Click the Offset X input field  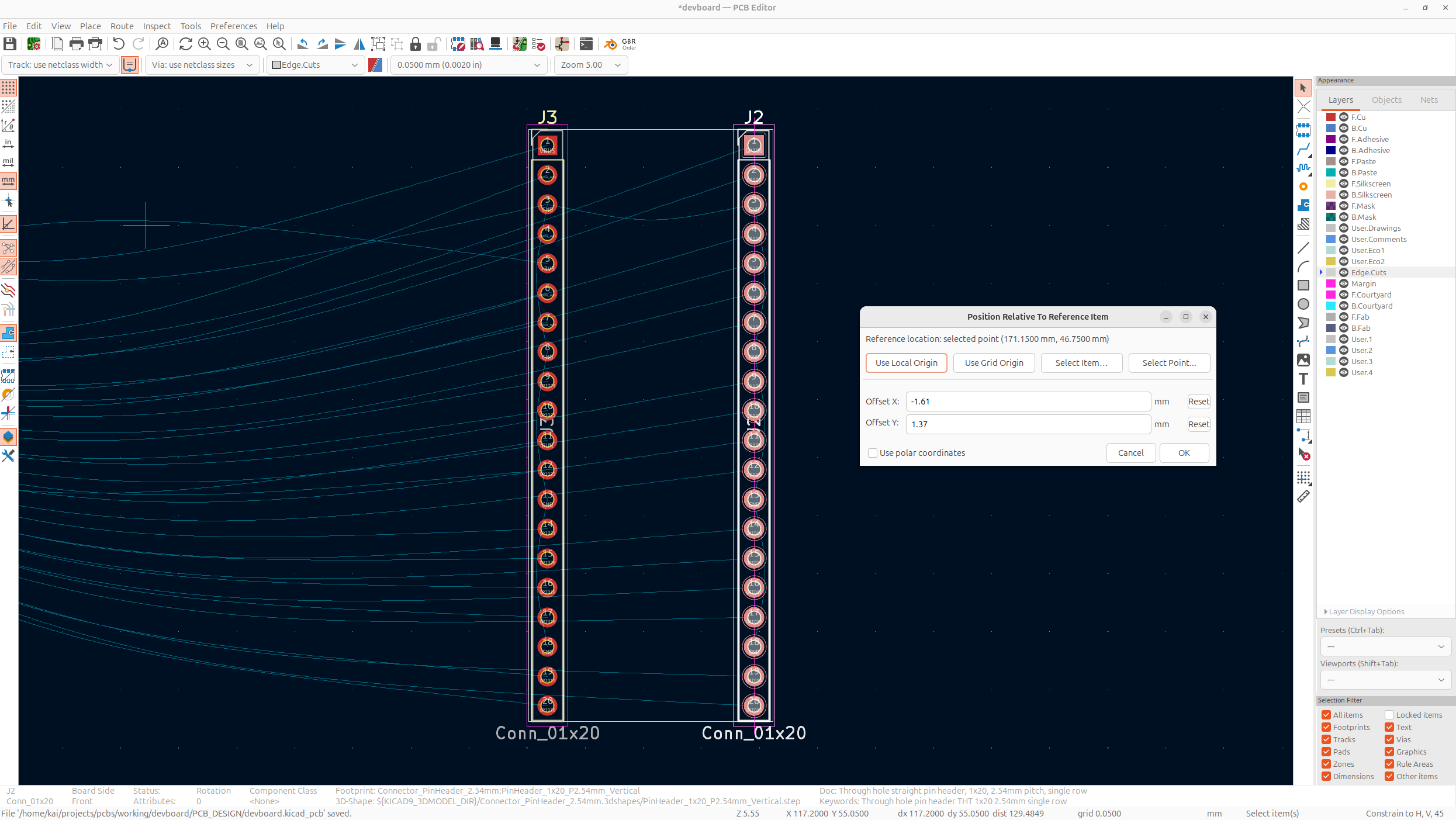coord(1028,402)
